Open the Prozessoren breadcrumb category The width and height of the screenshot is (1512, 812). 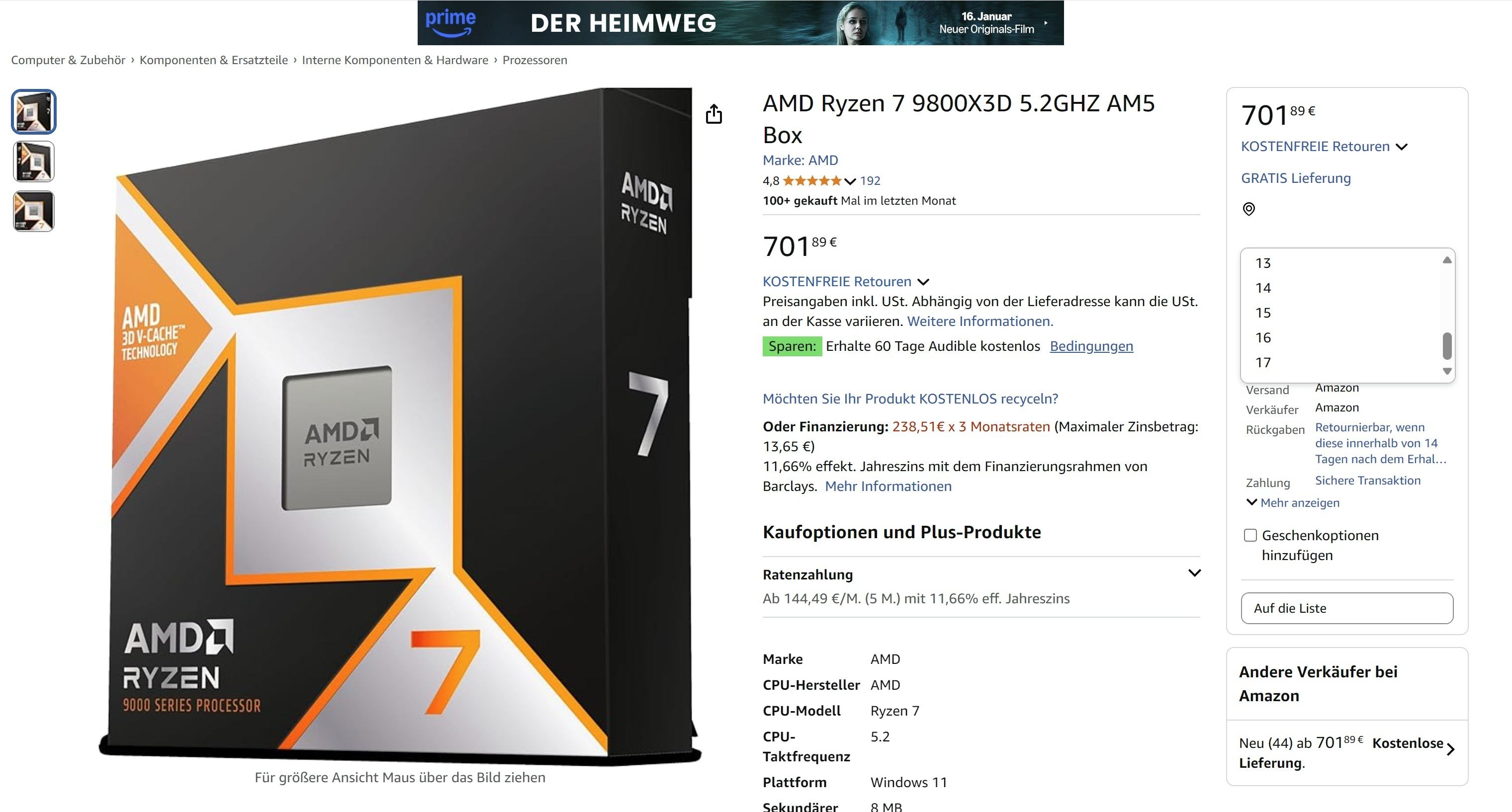pyautogui.click(x=534, y=60)
